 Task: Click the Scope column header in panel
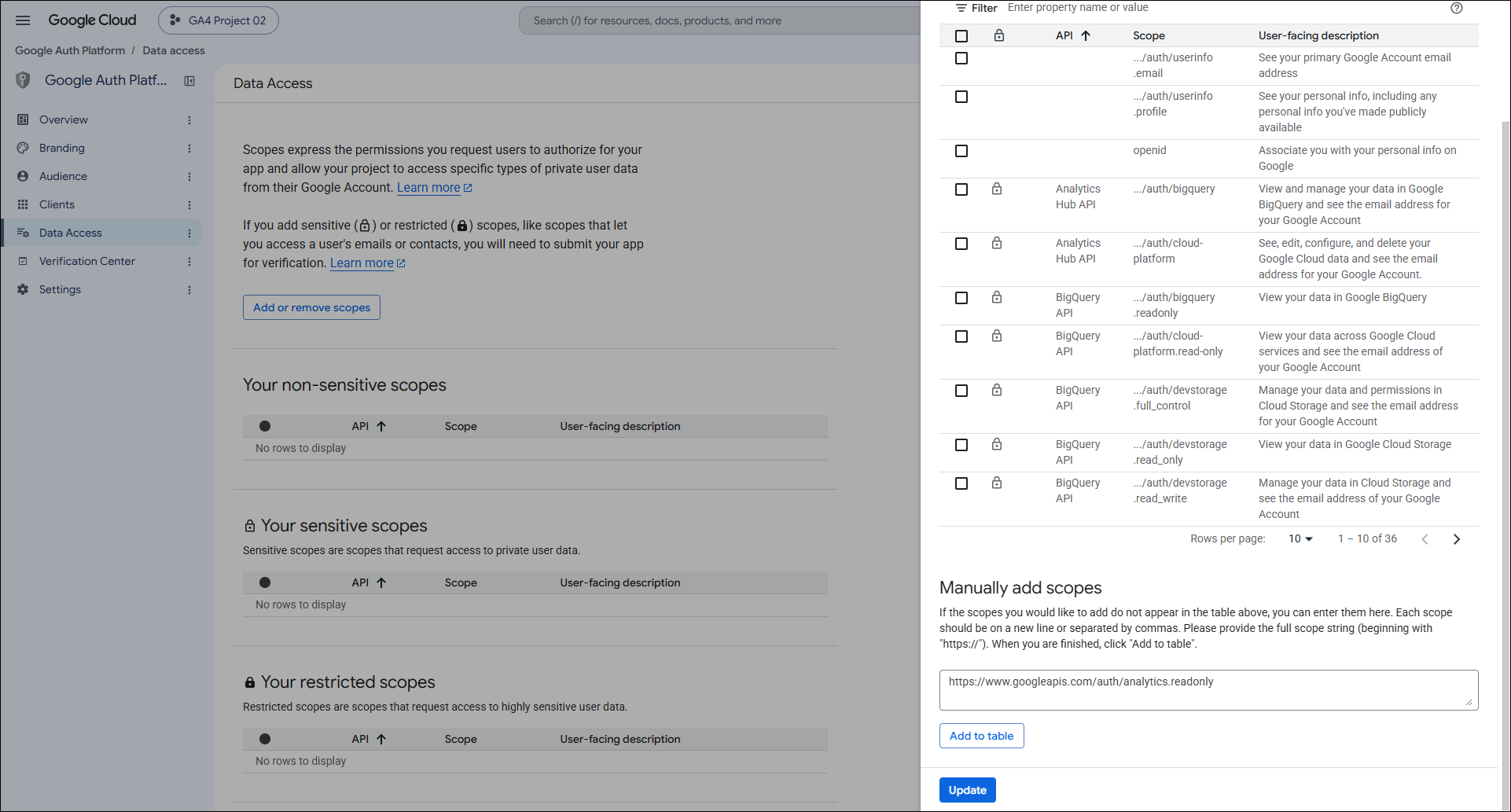[x=1149, y=35]
